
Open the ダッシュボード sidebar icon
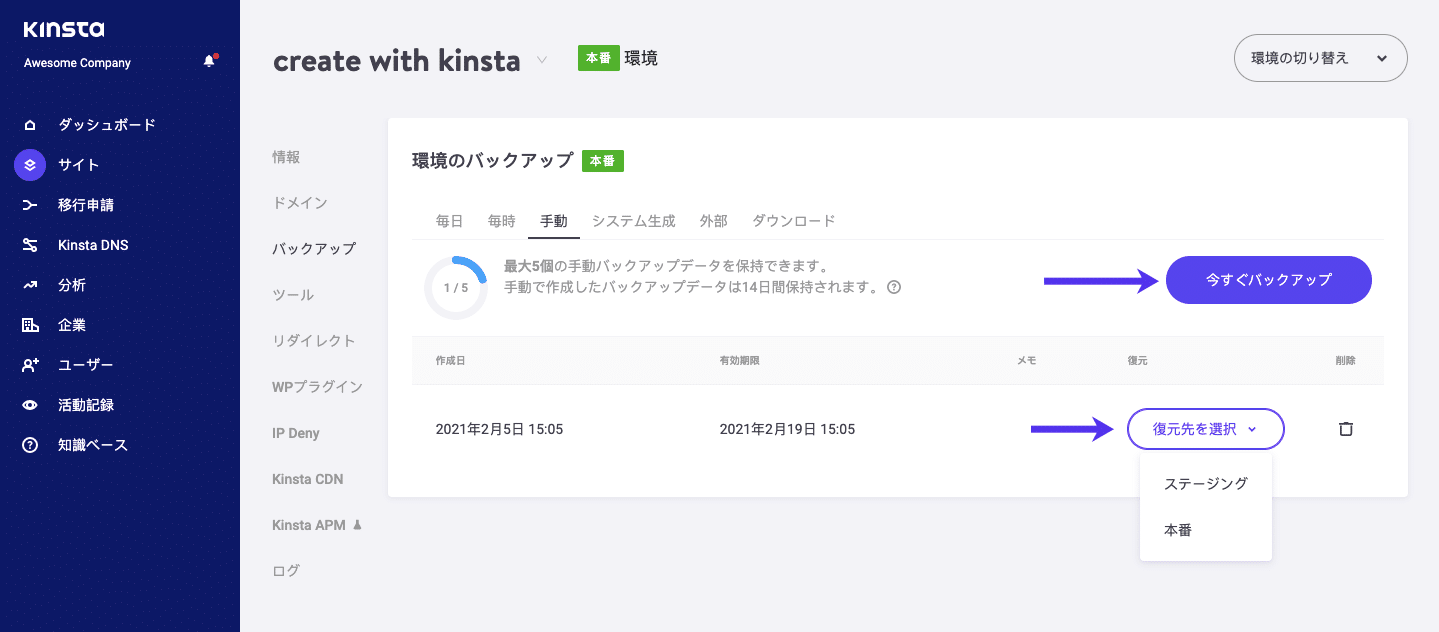click(x=31, y=124)
